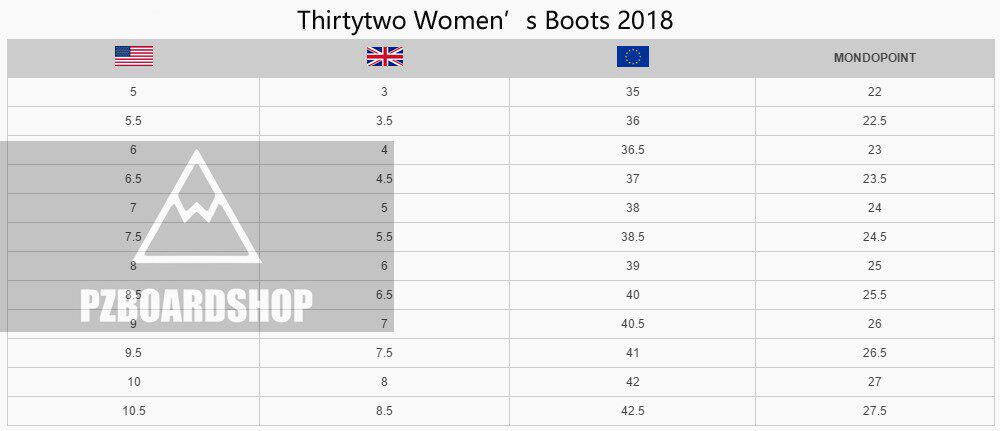Click the EU flag icon
Screen dimensions: 1000x431
coord(632,57)
